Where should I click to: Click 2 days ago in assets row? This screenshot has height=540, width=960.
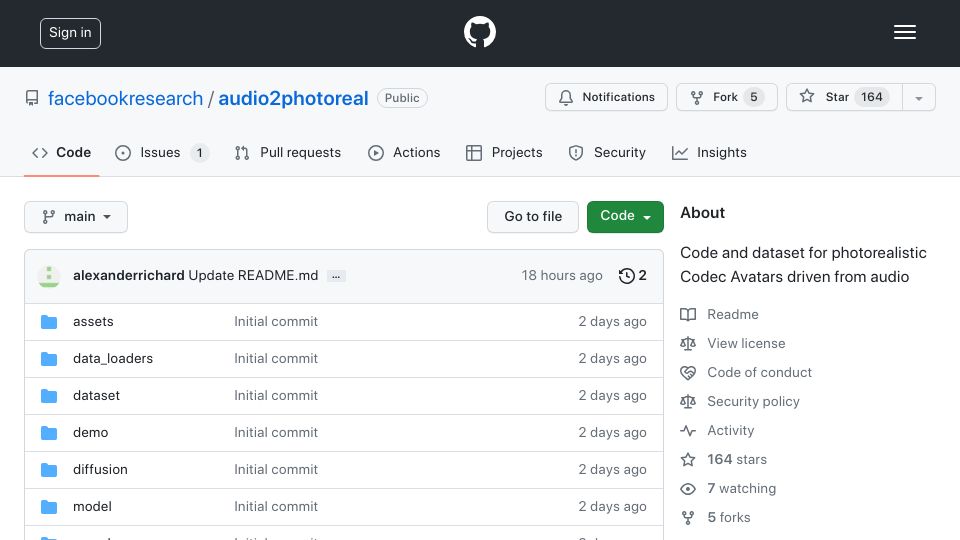612,321
